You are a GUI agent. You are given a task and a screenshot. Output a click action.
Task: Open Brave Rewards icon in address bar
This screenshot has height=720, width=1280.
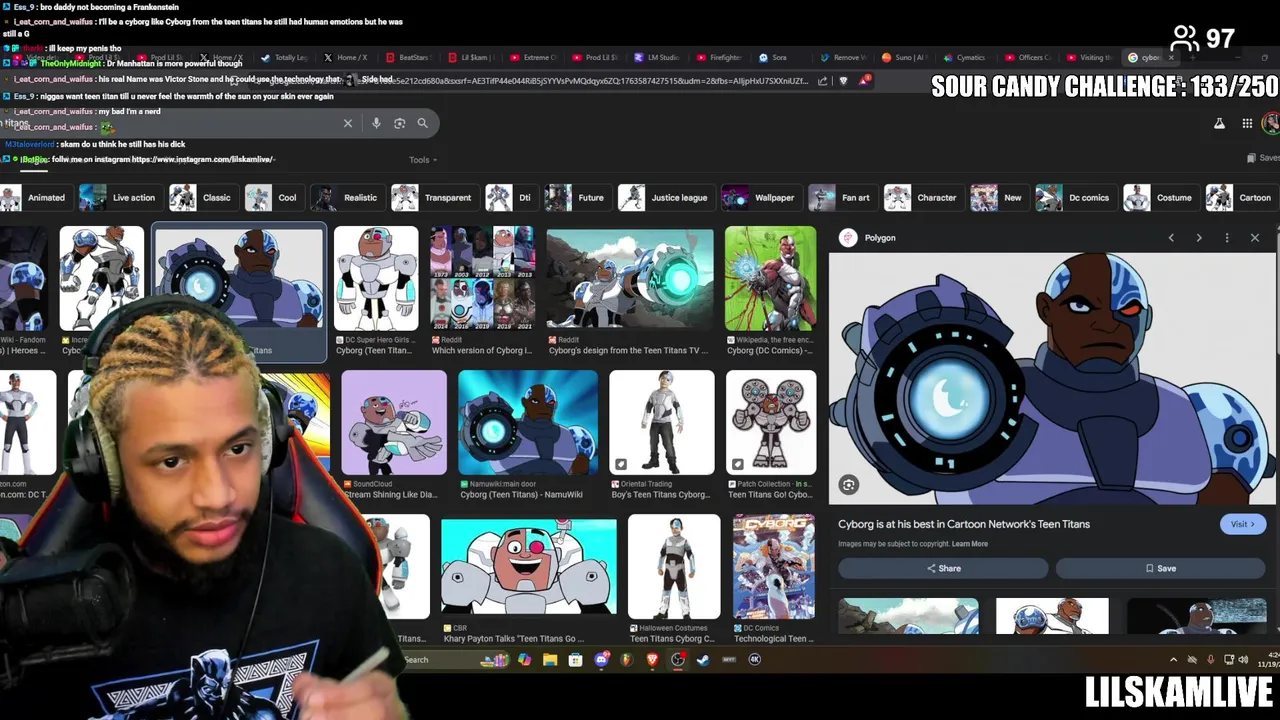(x=865, y=80)
